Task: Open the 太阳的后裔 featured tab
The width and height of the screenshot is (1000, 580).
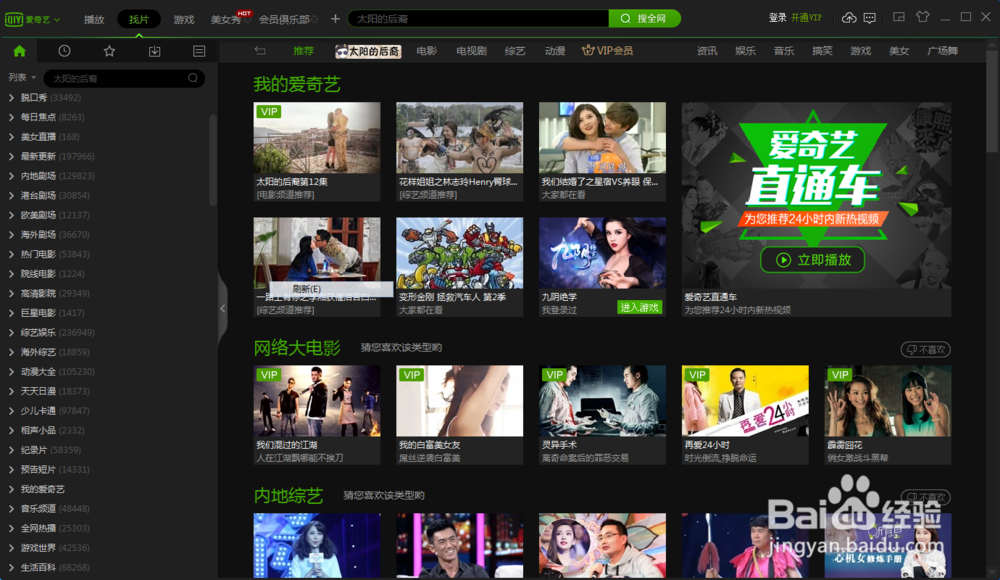Action: (369, 51)
